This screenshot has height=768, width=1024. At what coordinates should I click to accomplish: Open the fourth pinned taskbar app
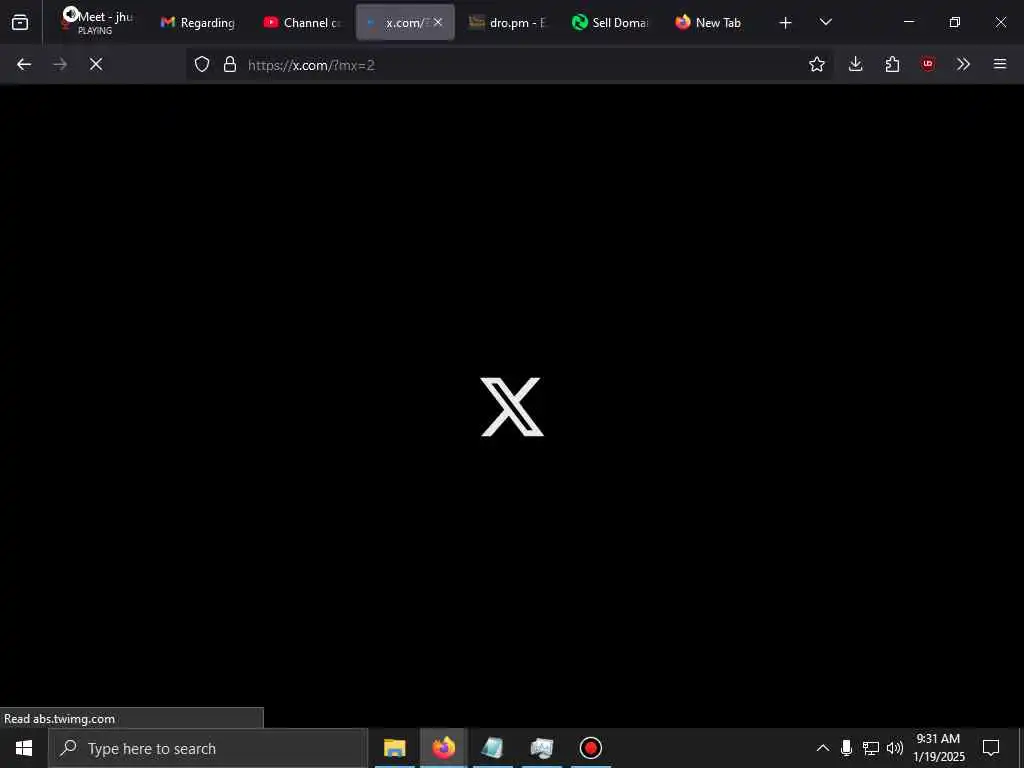click(542, 748)
